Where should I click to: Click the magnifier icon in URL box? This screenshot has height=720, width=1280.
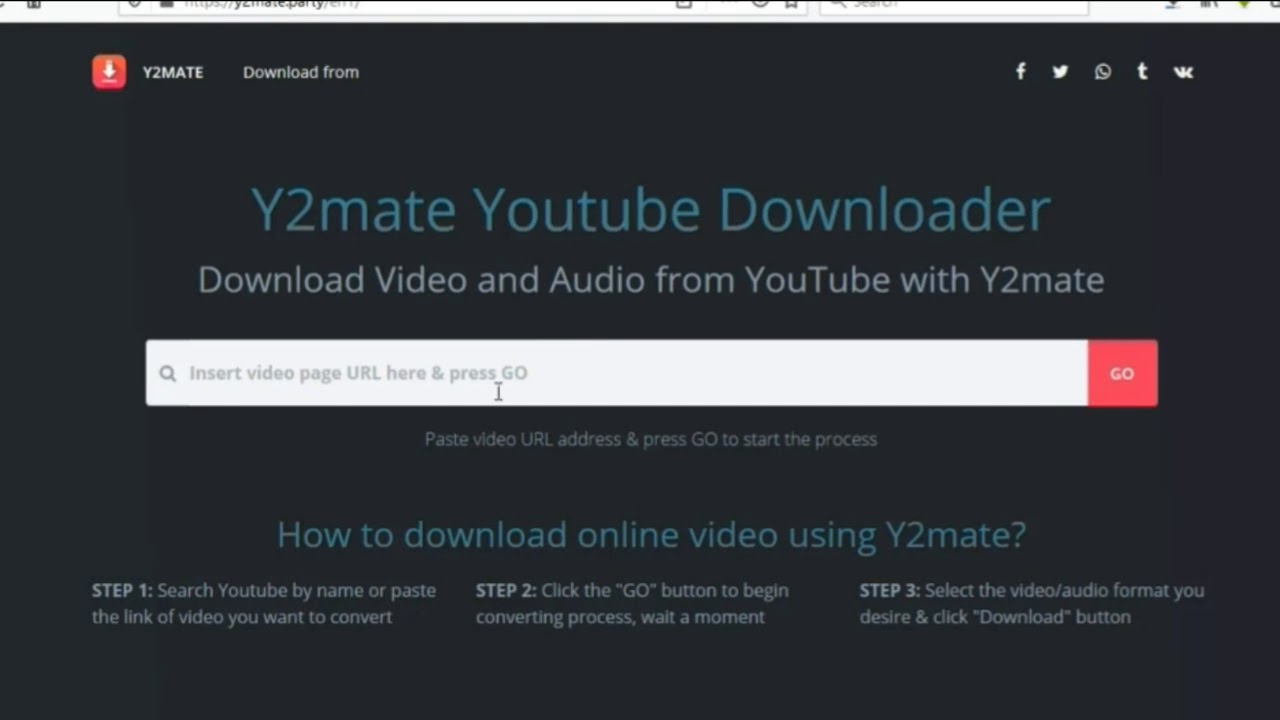(x=168, y=373)
